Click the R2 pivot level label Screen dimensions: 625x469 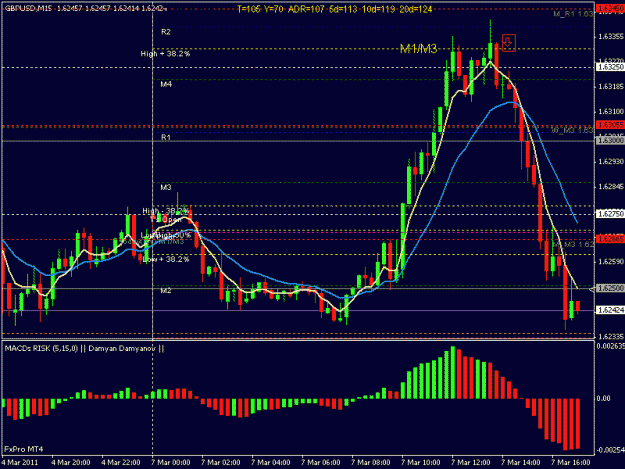coord(166,32)
